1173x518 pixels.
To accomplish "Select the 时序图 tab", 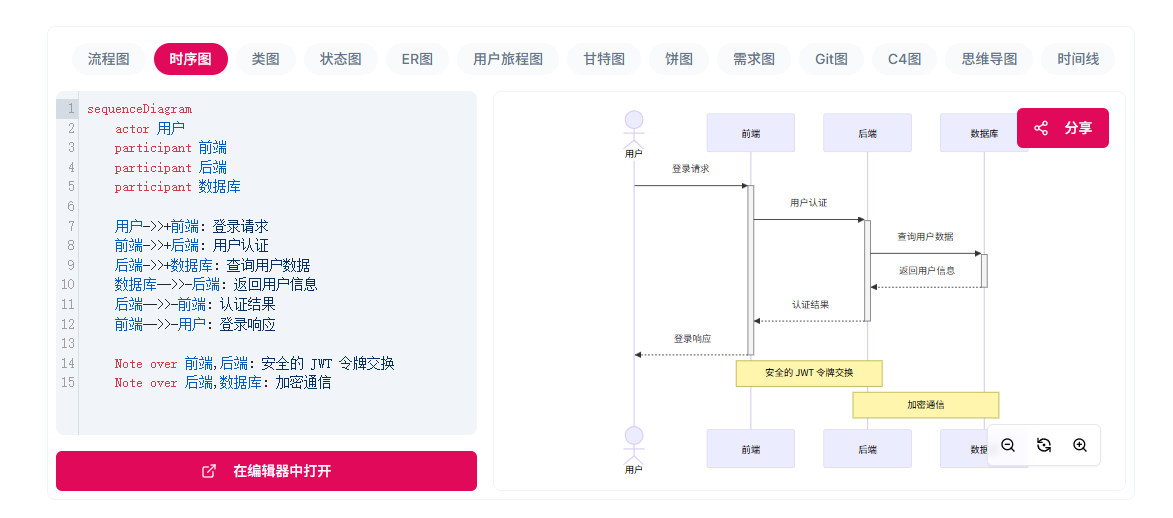I will 190,59.
